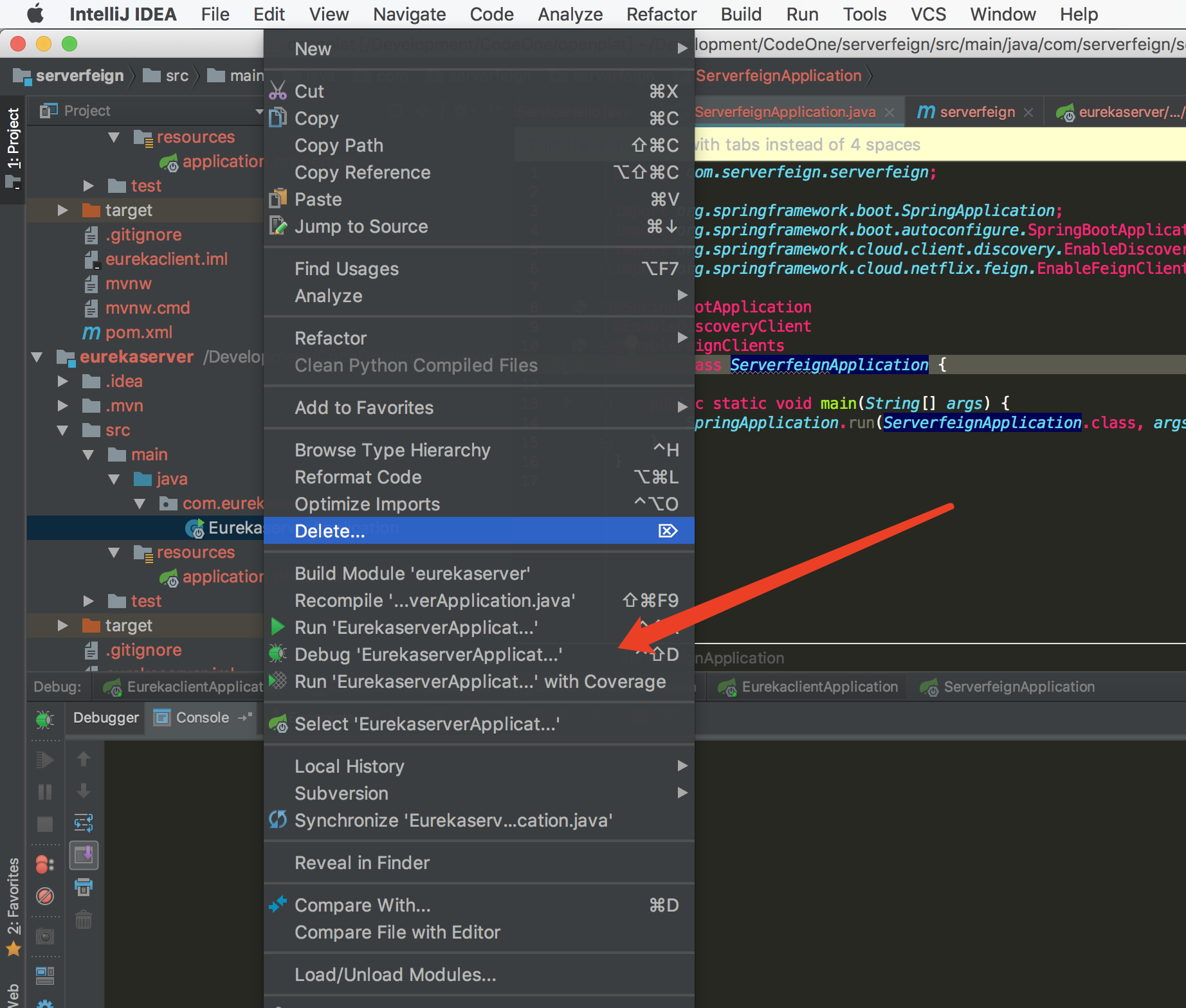The image size is (1186, 1008).
Task: Open View Breakpoints red circles icon
Action: pyautogui.click(x=45, y=865)
